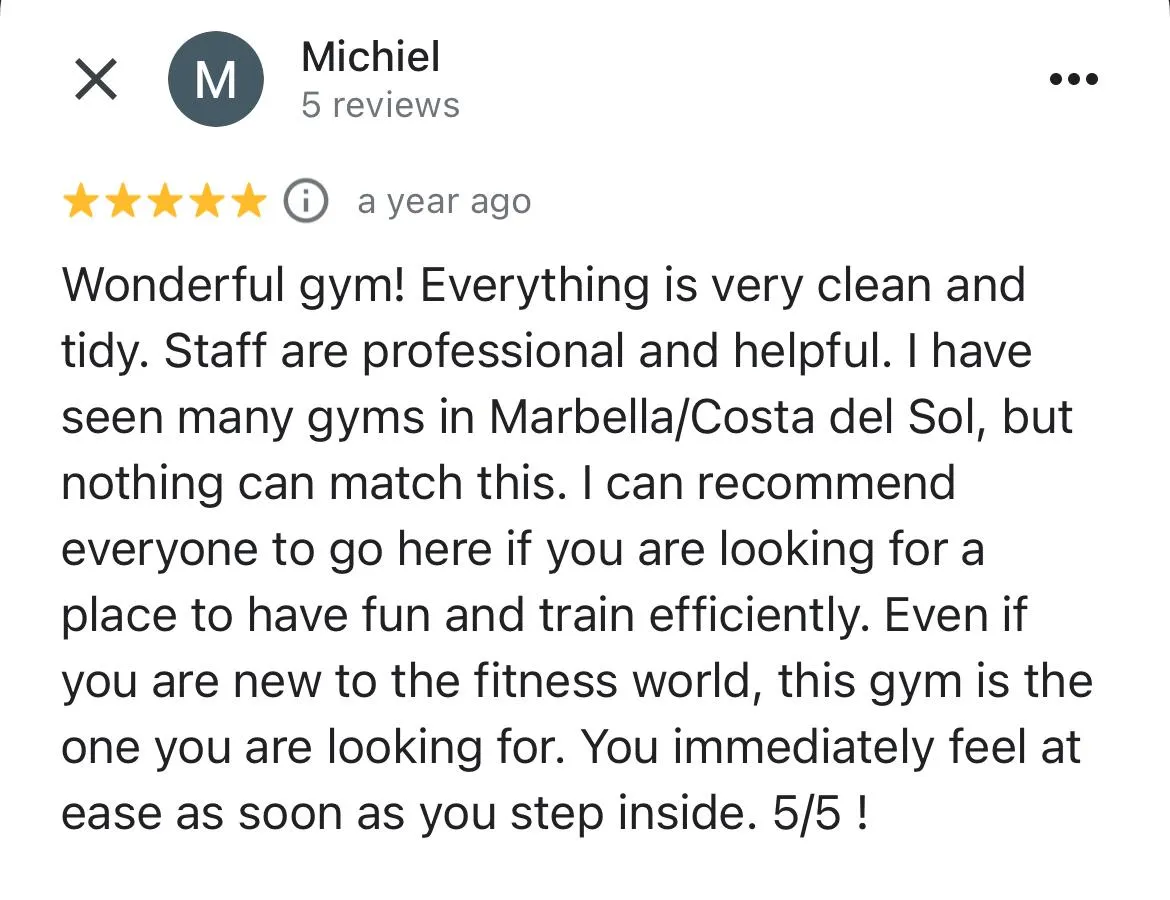
Task: Click the info icon beside the stars
Action: click(306, 201)
